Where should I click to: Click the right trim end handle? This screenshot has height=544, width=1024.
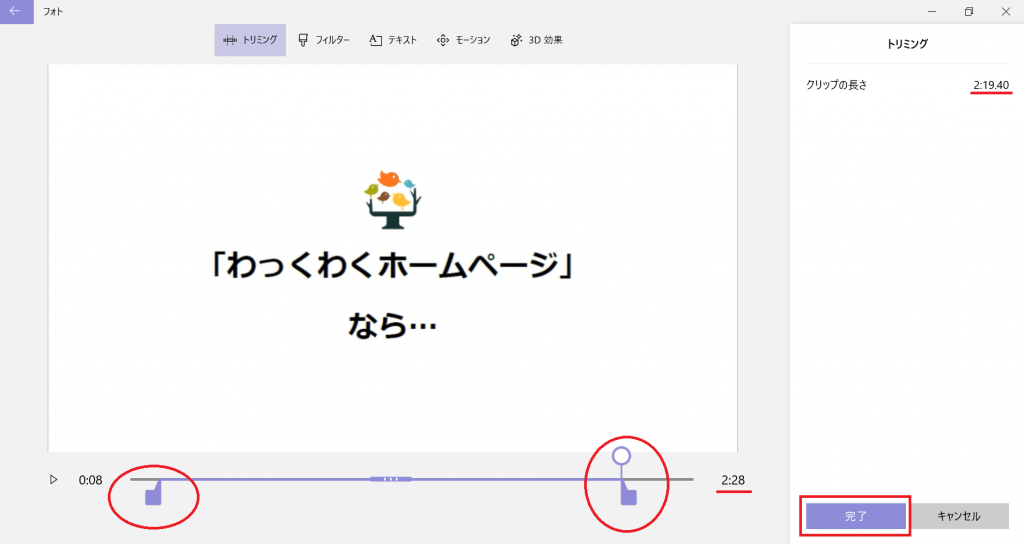pos(628,495)
